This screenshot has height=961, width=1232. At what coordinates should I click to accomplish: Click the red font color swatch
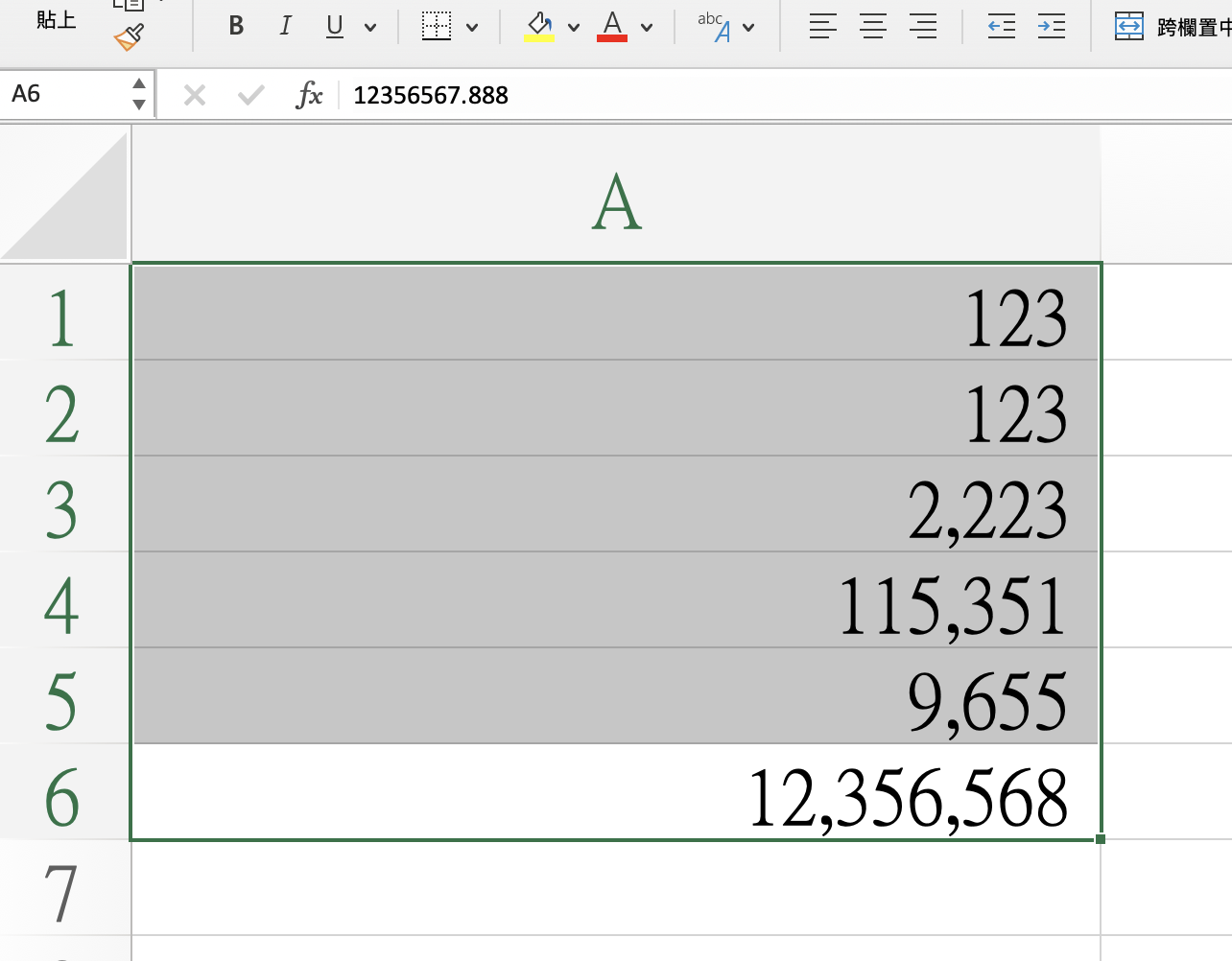pos(611,38)
